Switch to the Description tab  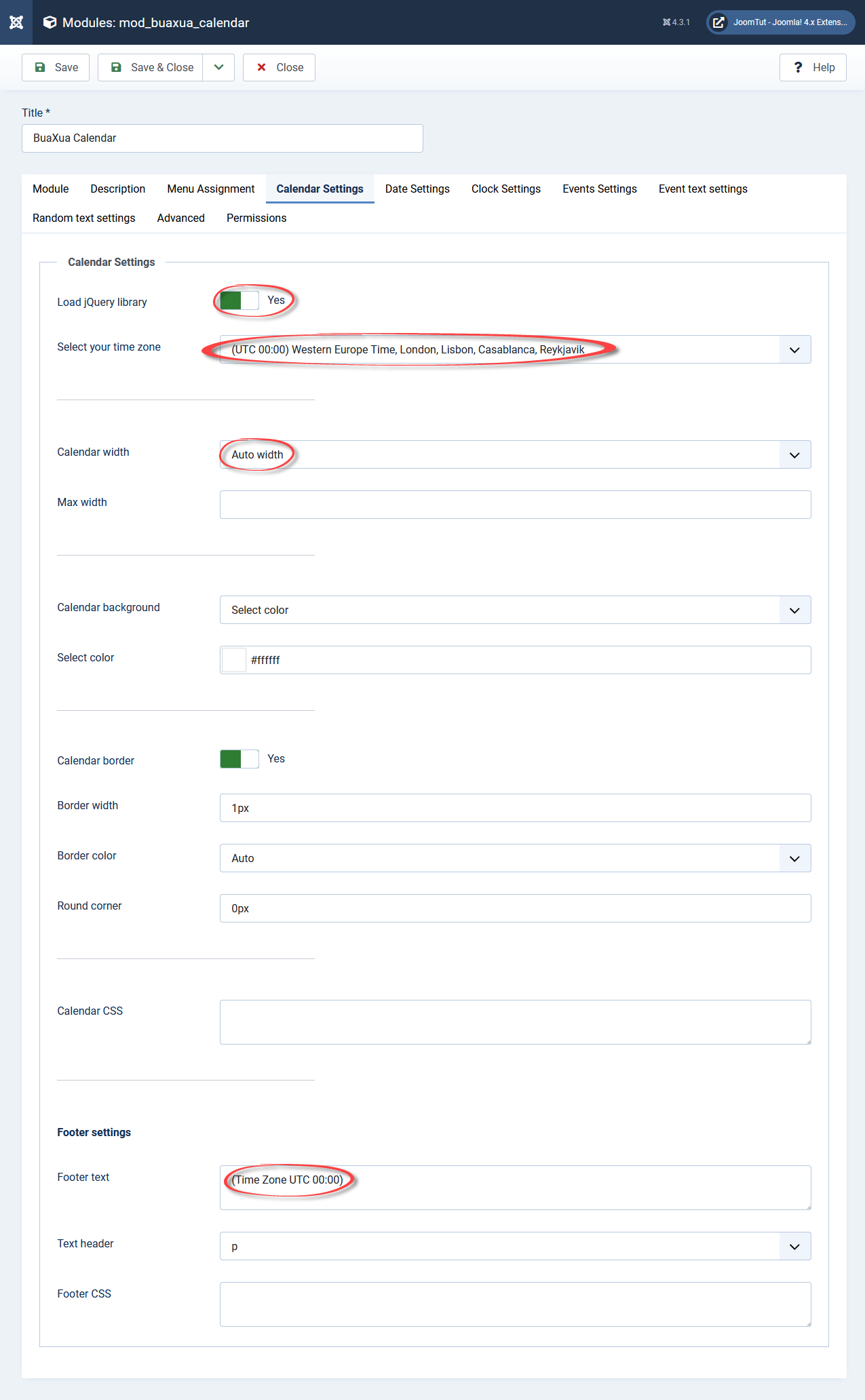[118, 189]
